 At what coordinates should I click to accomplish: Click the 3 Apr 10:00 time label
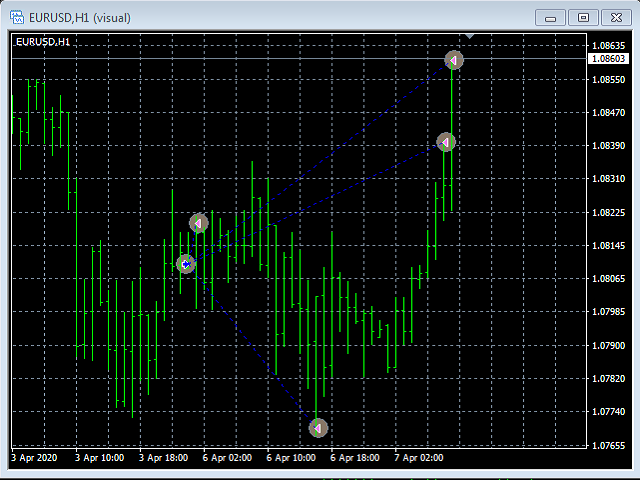click(x=100, y=458)
